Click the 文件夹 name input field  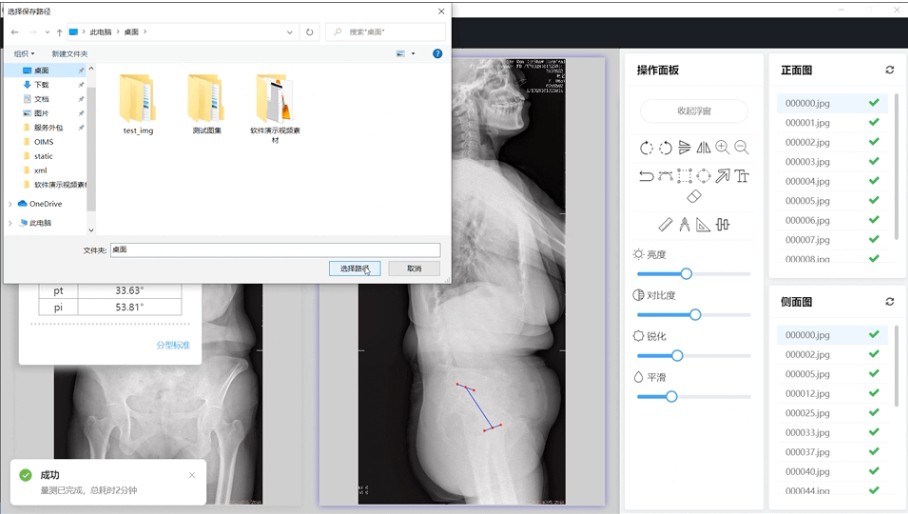pyautogui.click(x=275, y=249)
